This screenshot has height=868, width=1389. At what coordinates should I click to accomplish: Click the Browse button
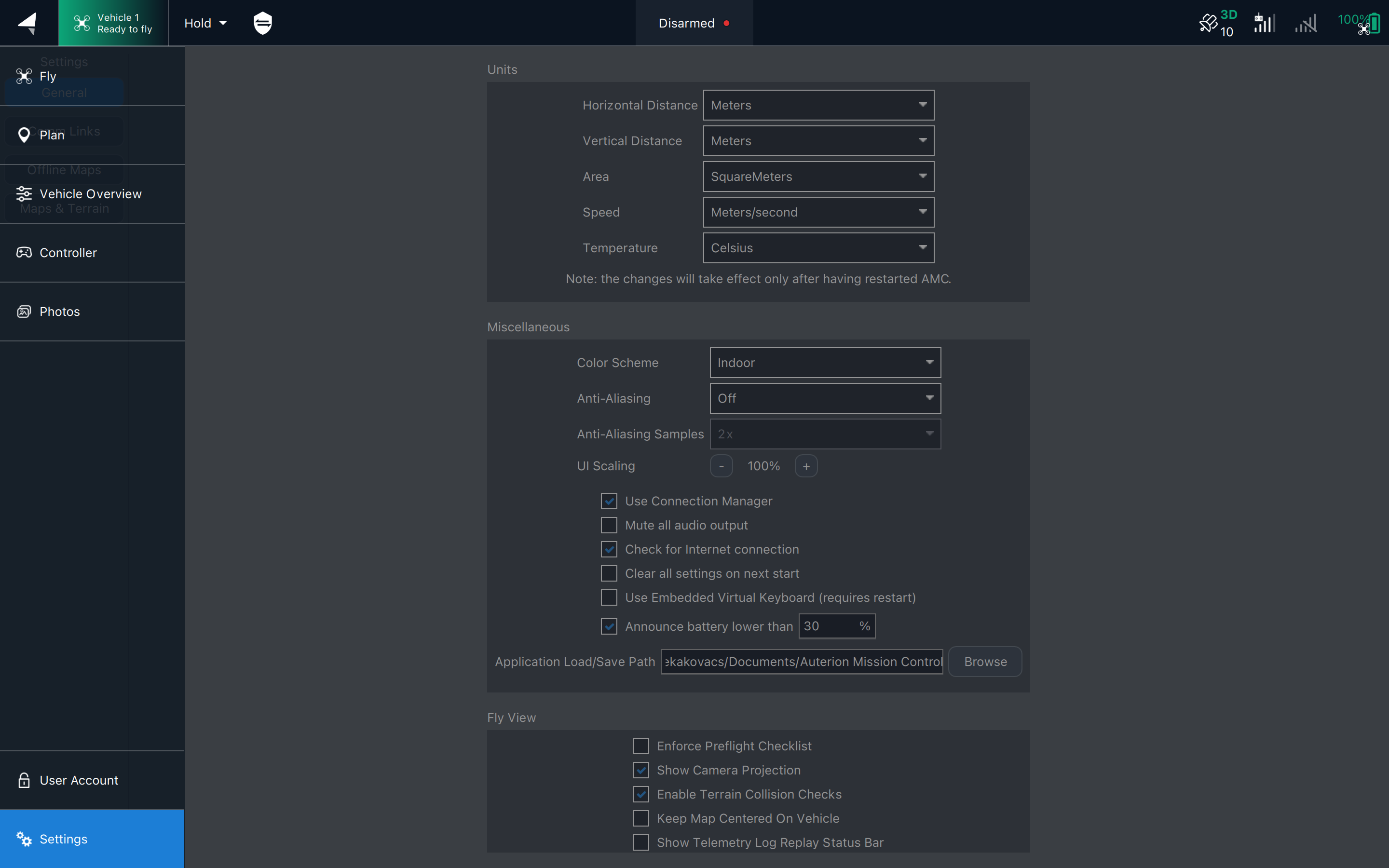click(x=985, y=661)
